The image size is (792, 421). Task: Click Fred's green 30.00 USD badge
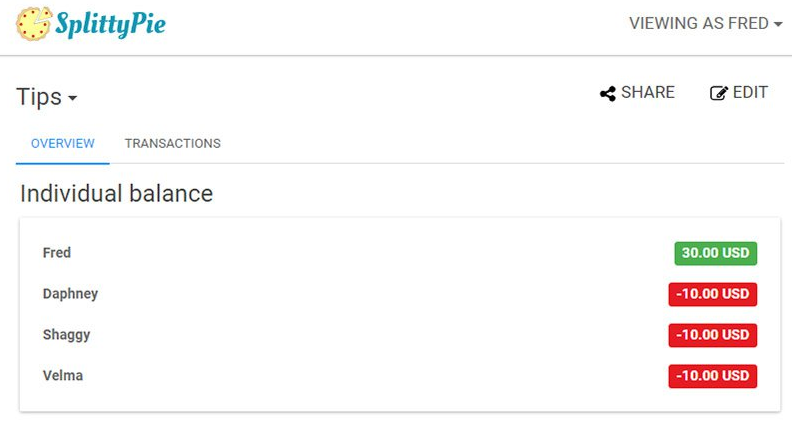715,253
